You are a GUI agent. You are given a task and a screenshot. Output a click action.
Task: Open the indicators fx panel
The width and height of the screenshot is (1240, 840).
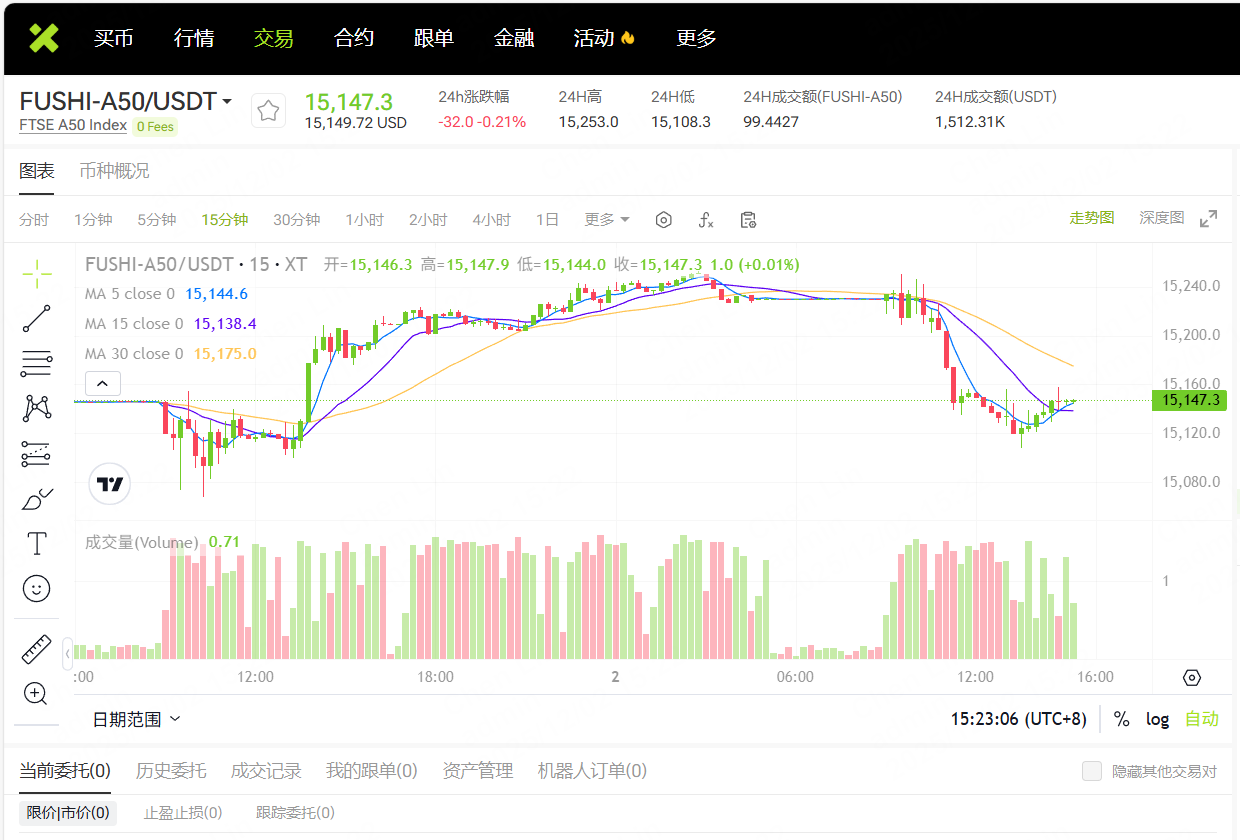[706, 219]
